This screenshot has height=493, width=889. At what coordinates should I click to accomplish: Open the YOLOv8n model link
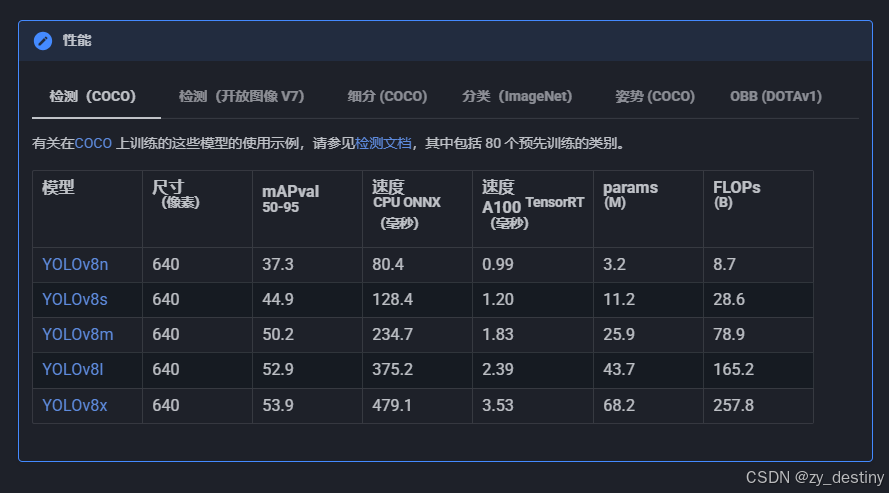tap(75, 265)
